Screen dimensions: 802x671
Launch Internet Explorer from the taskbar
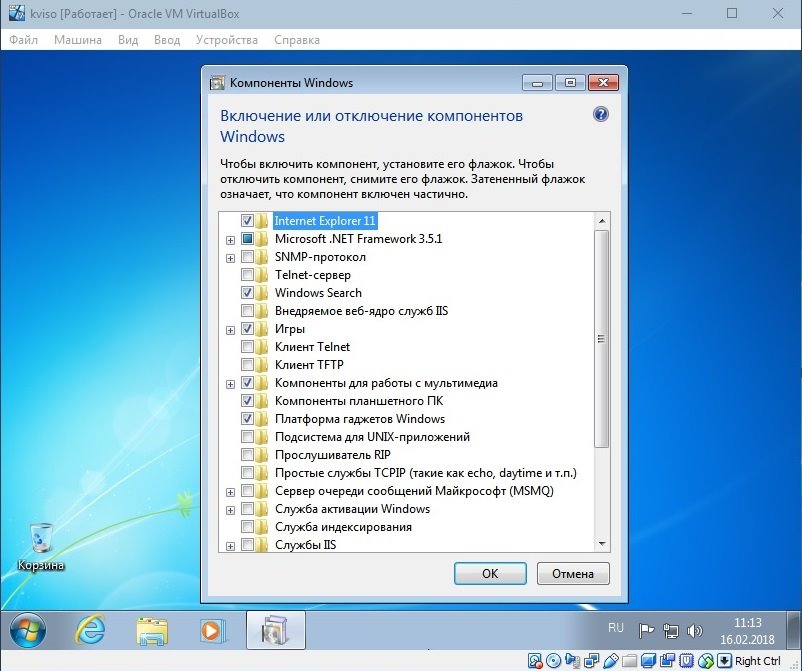[x=90, y=630]
